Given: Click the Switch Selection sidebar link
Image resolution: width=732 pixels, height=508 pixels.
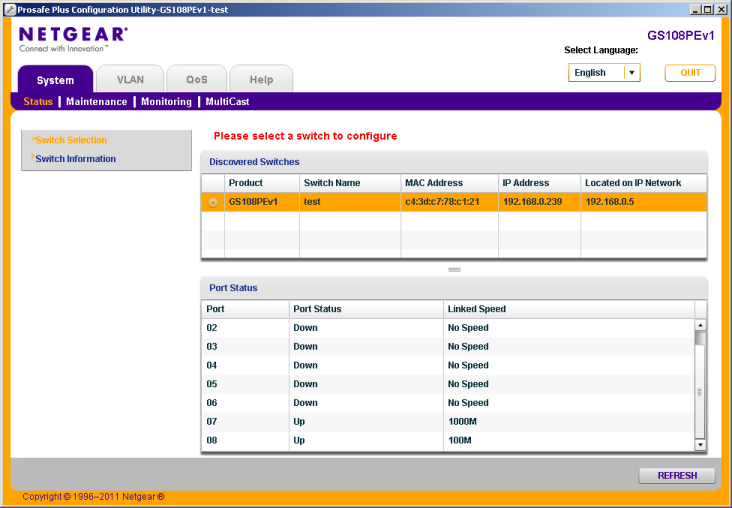Looking at the screenshot, I should click(x=71, y=140).
